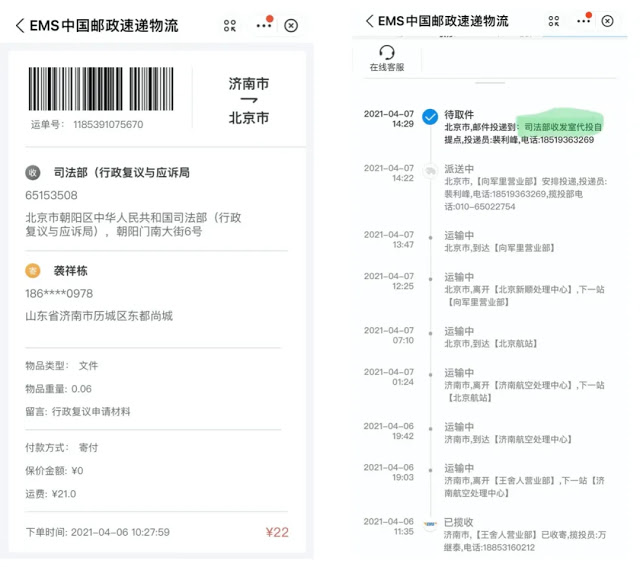Tap the shipment barcode image
This screenshot has width=640, height=567.
click(x=101, y=89)
